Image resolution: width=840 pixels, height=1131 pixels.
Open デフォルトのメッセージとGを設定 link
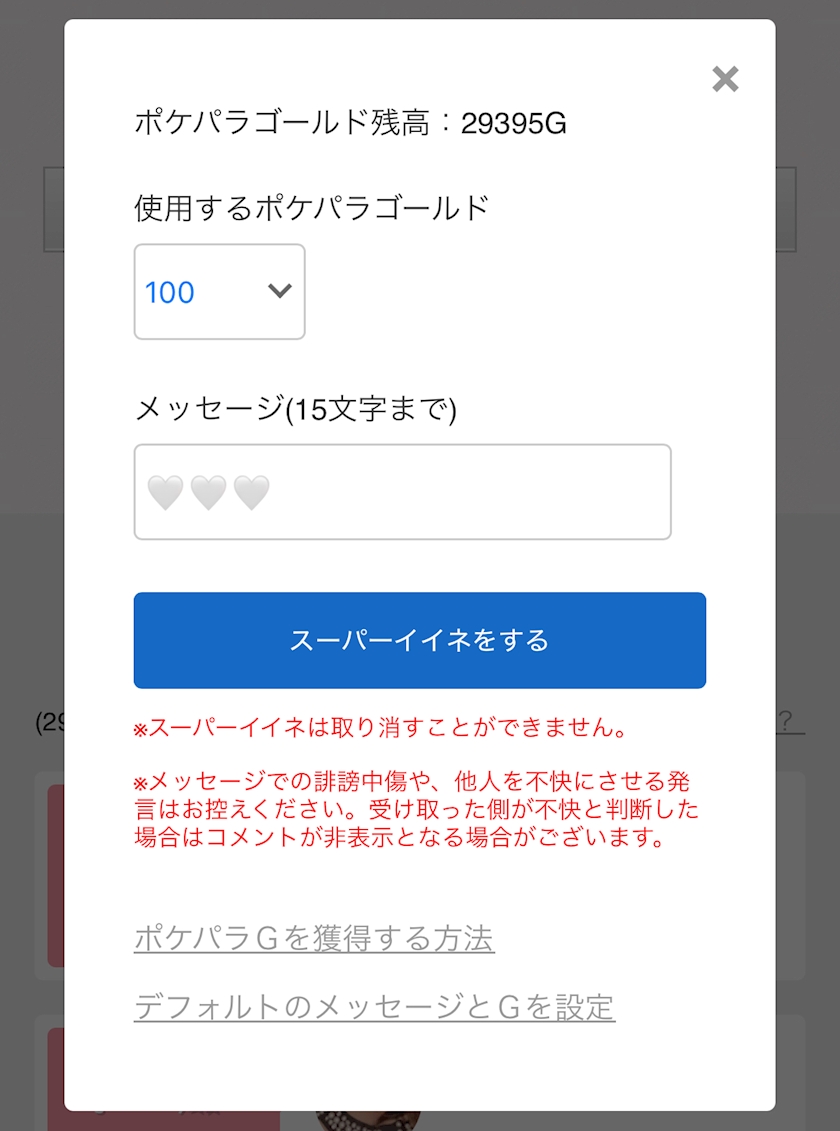[374, 1006]
